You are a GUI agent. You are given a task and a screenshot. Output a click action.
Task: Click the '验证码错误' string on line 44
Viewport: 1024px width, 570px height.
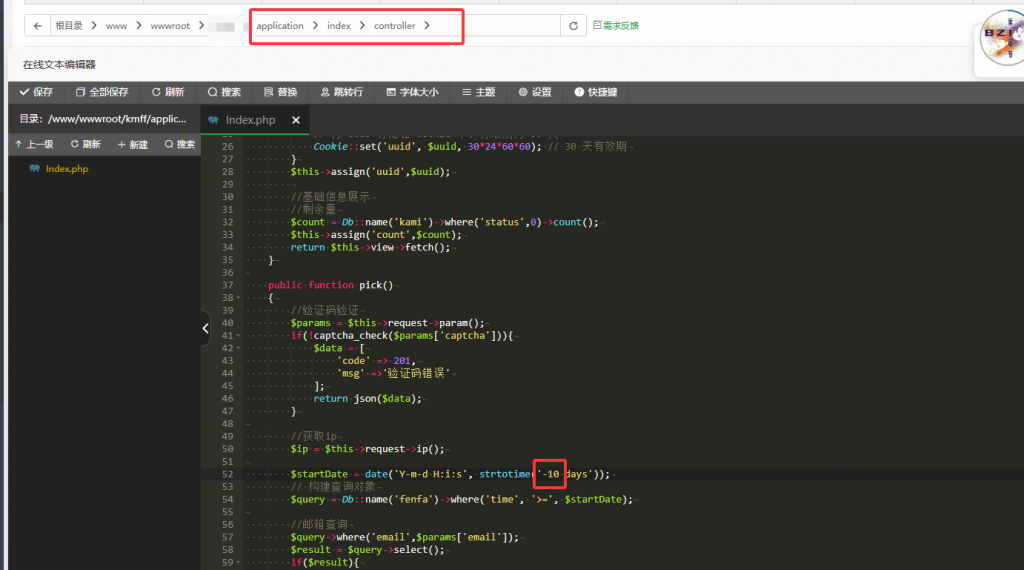point(416,373)
